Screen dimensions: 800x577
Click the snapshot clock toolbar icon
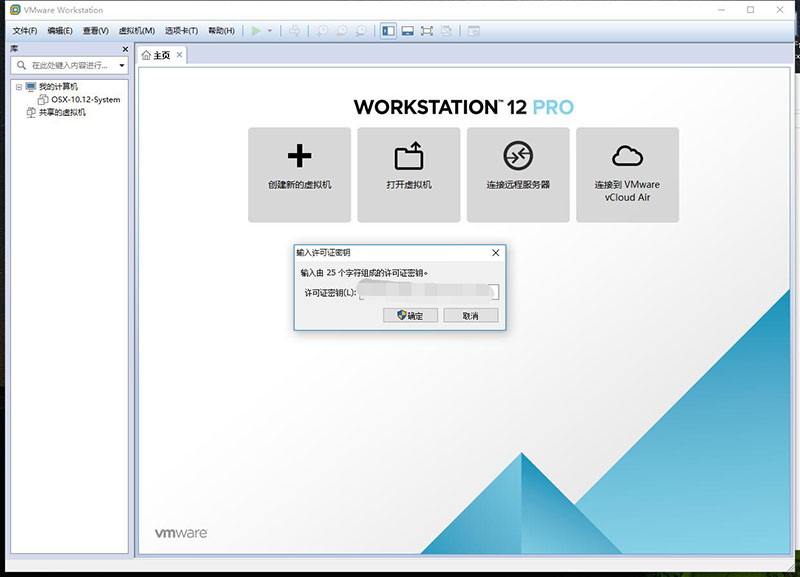click(x=322, y=31)
